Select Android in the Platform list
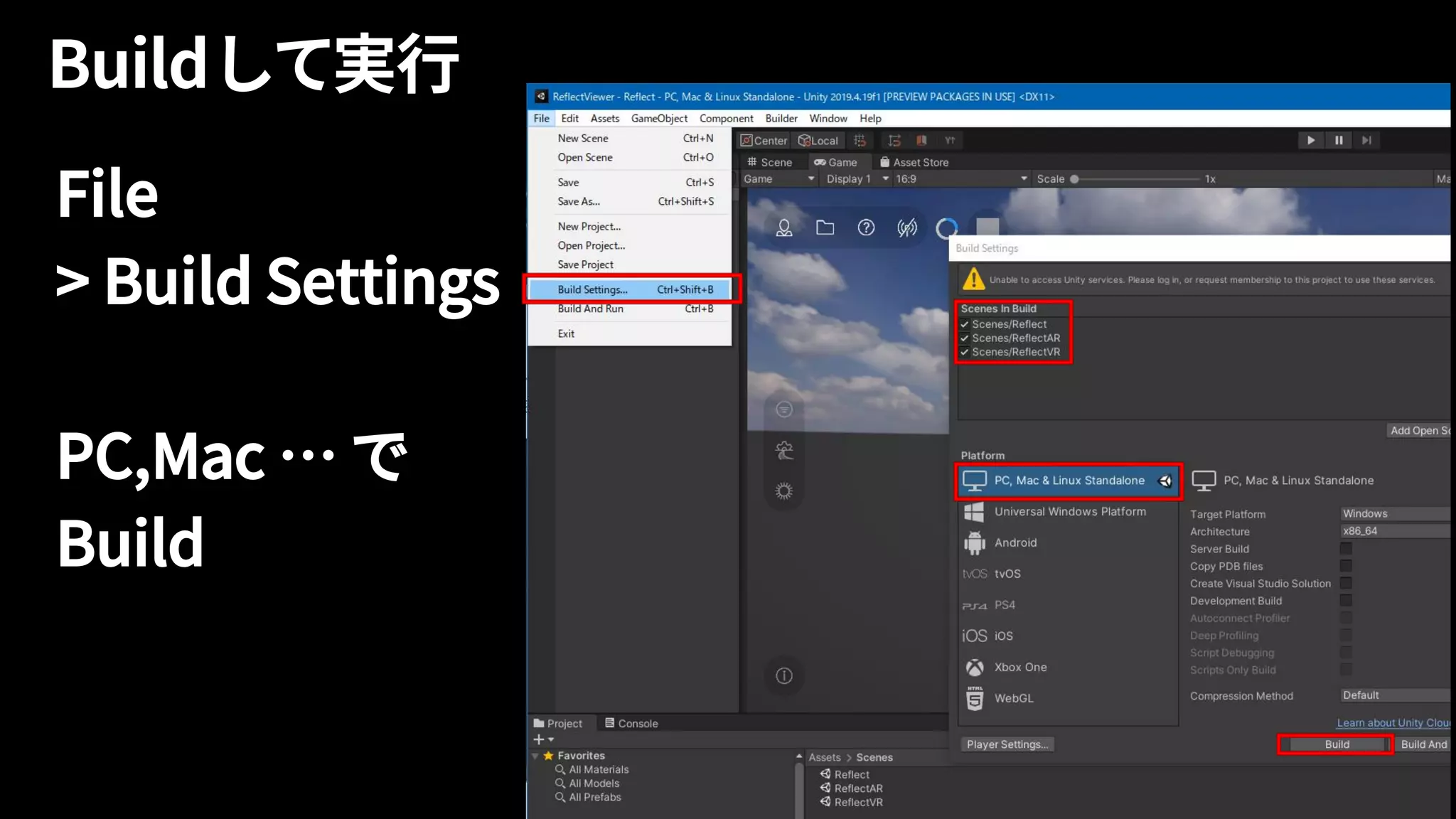1456x819 pixels. 1068,542
